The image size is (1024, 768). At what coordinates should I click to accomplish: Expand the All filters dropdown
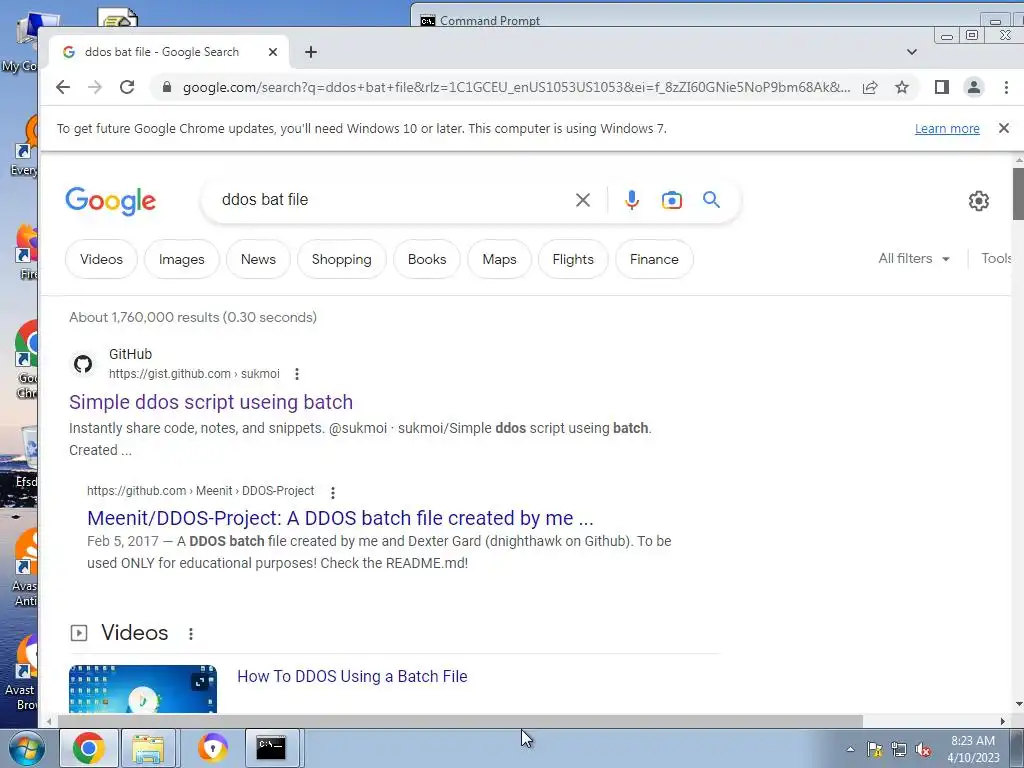tap(914, 259)
